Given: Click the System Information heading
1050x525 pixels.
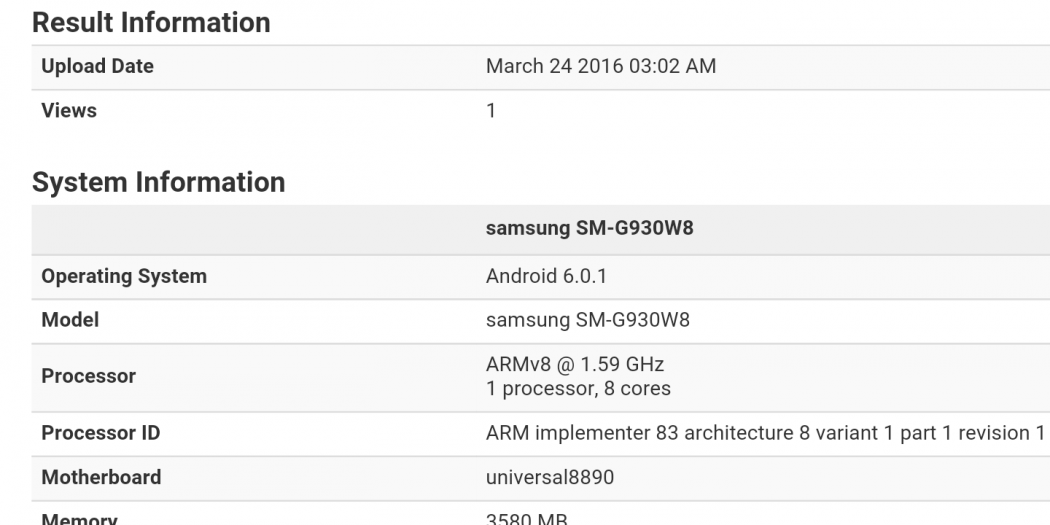Looking at the screenshot, I should click(x=158, y=182).
